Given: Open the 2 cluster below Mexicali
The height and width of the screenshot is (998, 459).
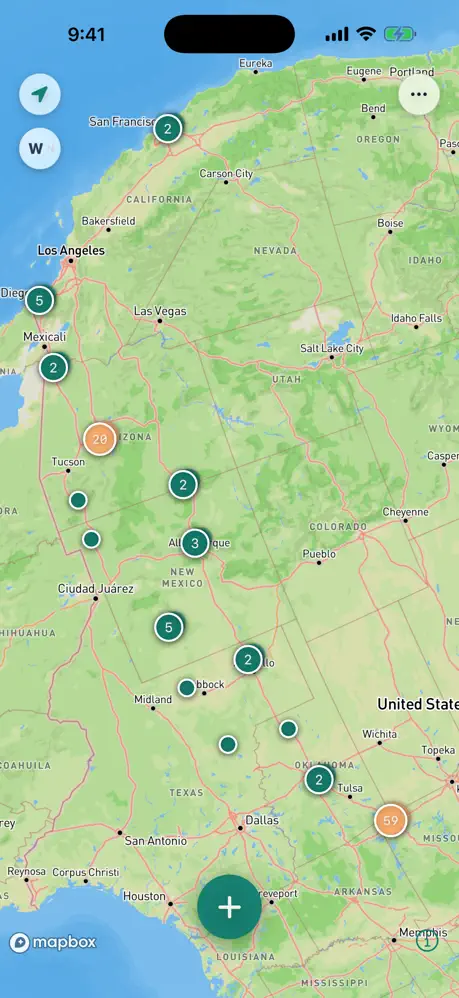Looking at the screenshot, I should click(53, 367).
